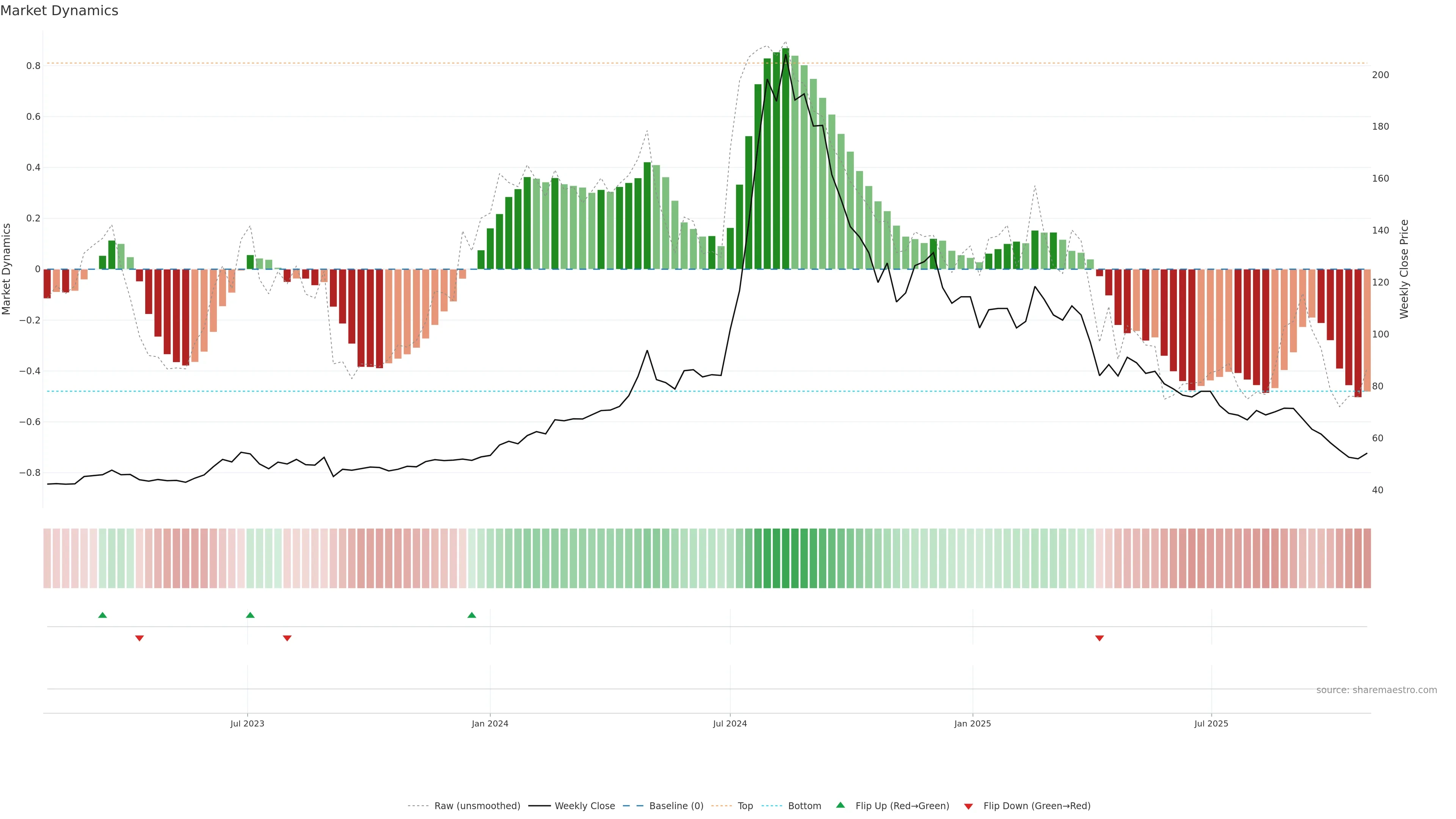Click the earliest green Flip Up triangle marker
Screen dimensions: 1456x819
coord(102,615)
